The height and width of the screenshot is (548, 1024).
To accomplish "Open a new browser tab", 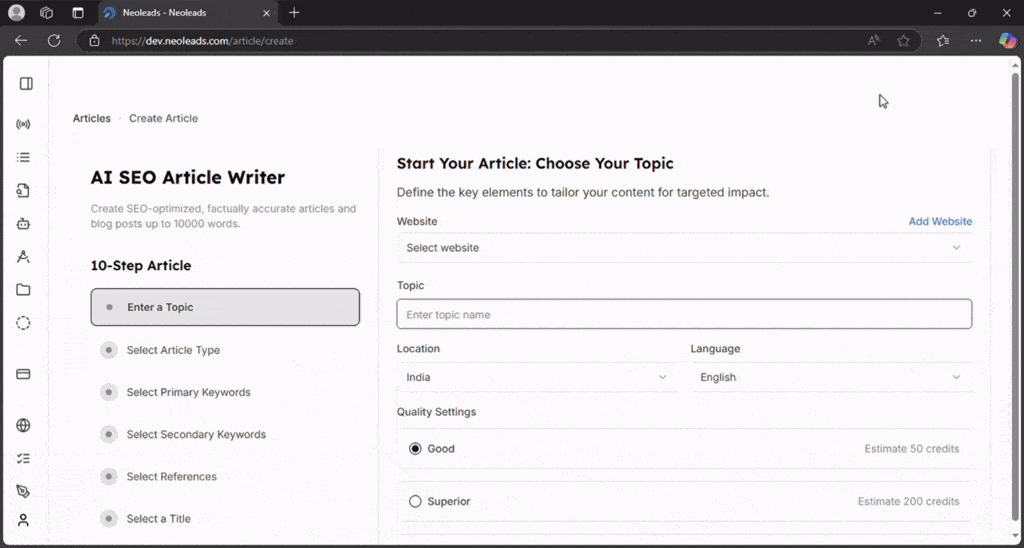I will coord(294,12).
